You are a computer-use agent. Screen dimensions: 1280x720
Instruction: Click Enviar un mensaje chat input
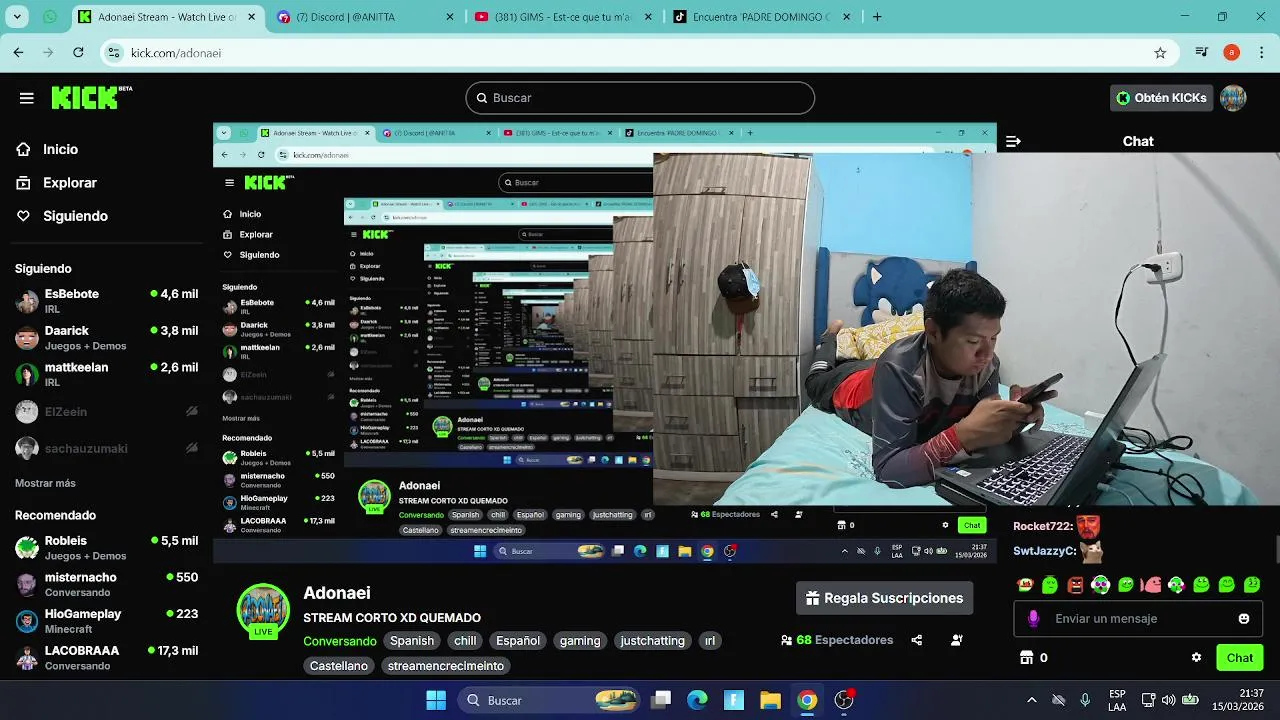pyautogui.click(x=1138, y=618)
